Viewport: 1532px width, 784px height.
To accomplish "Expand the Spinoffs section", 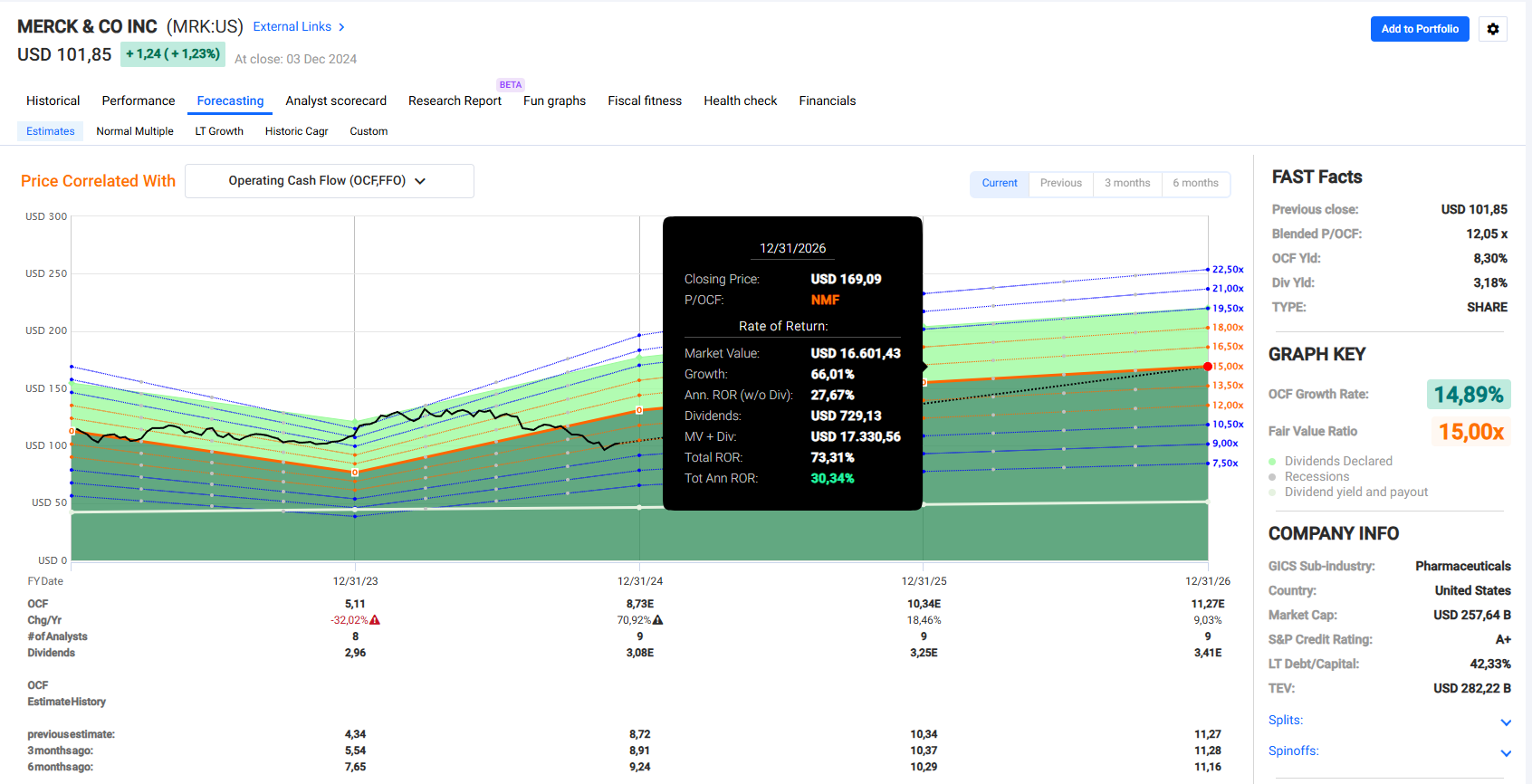I will (x=1505, y=752).
